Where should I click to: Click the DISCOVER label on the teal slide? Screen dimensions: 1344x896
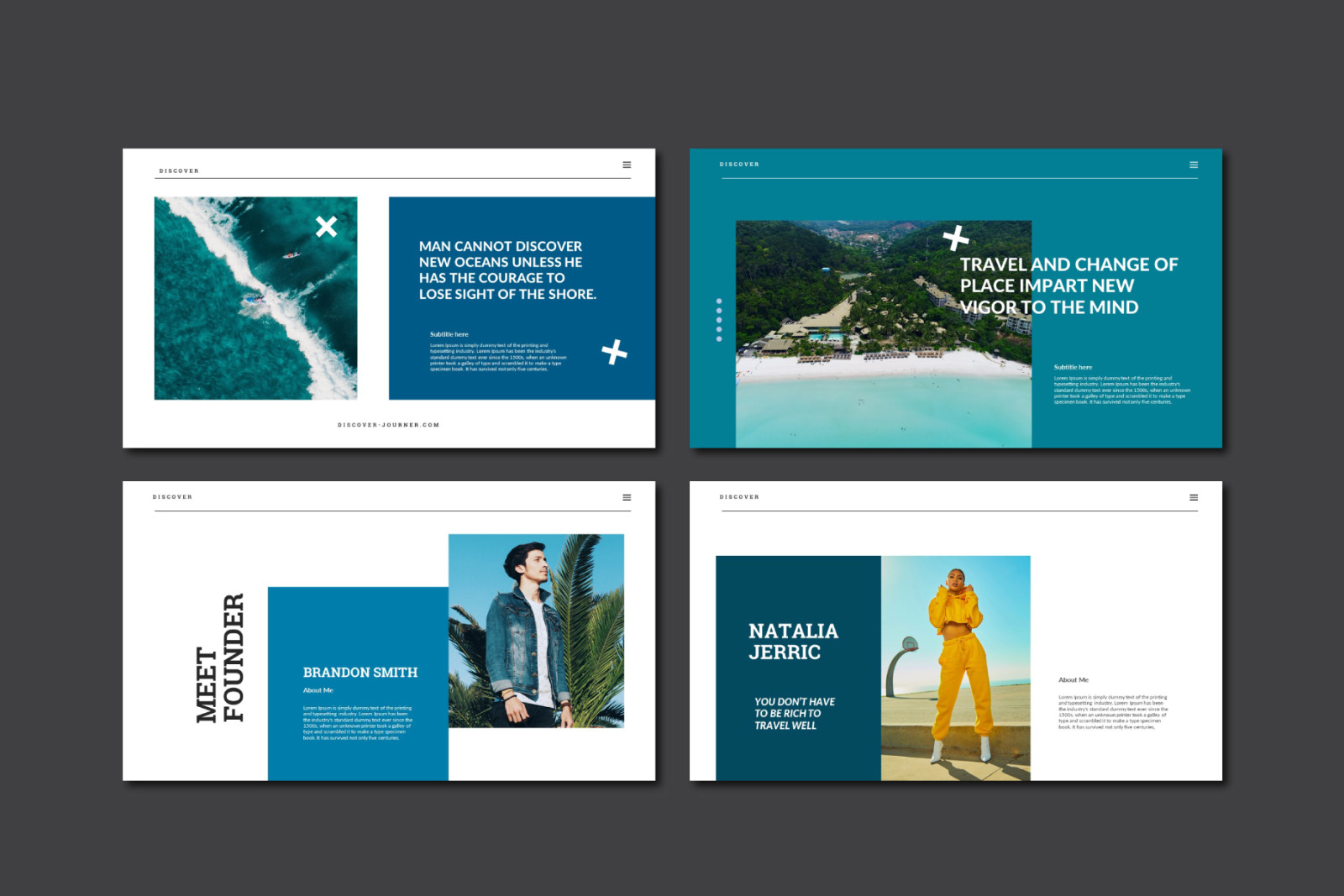[x=739, y=165]
